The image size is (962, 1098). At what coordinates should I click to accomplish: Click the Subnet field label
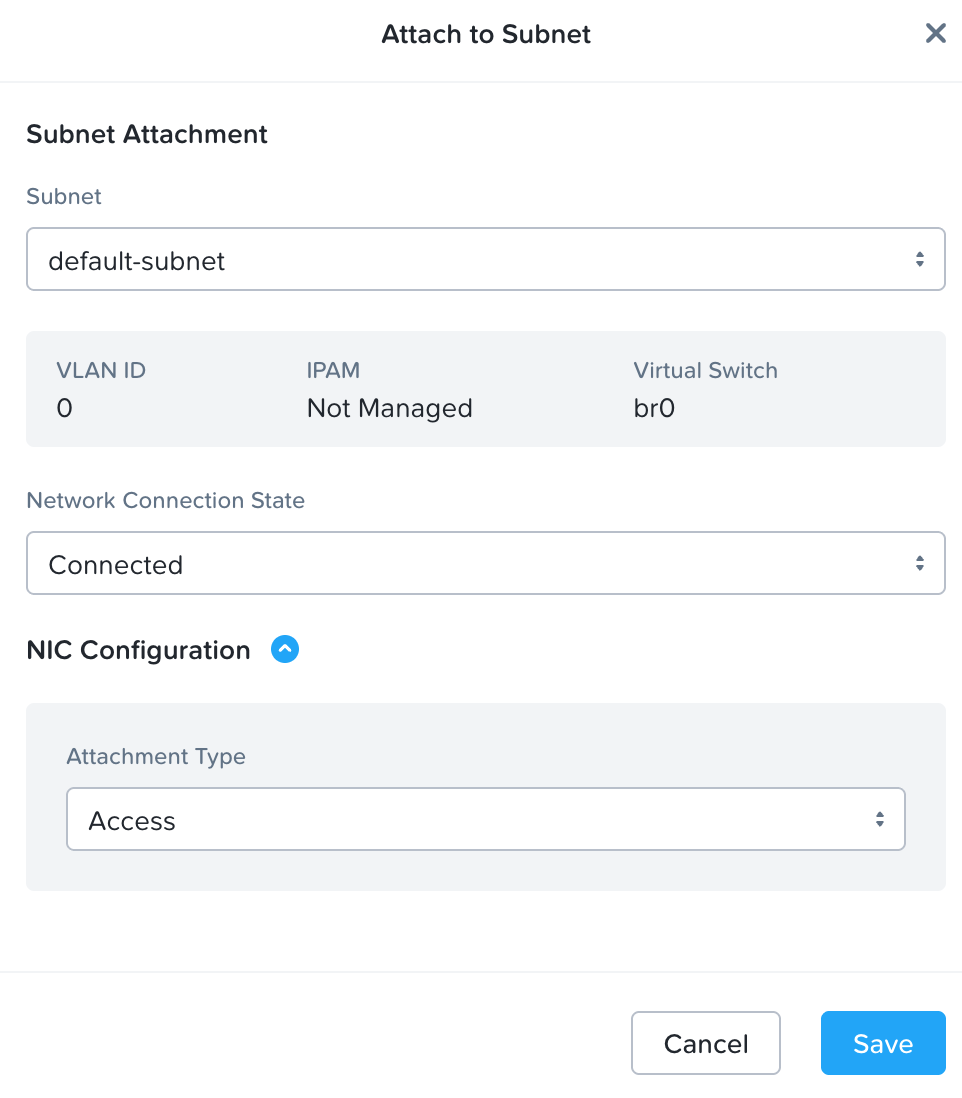click(x=64, y=196)
